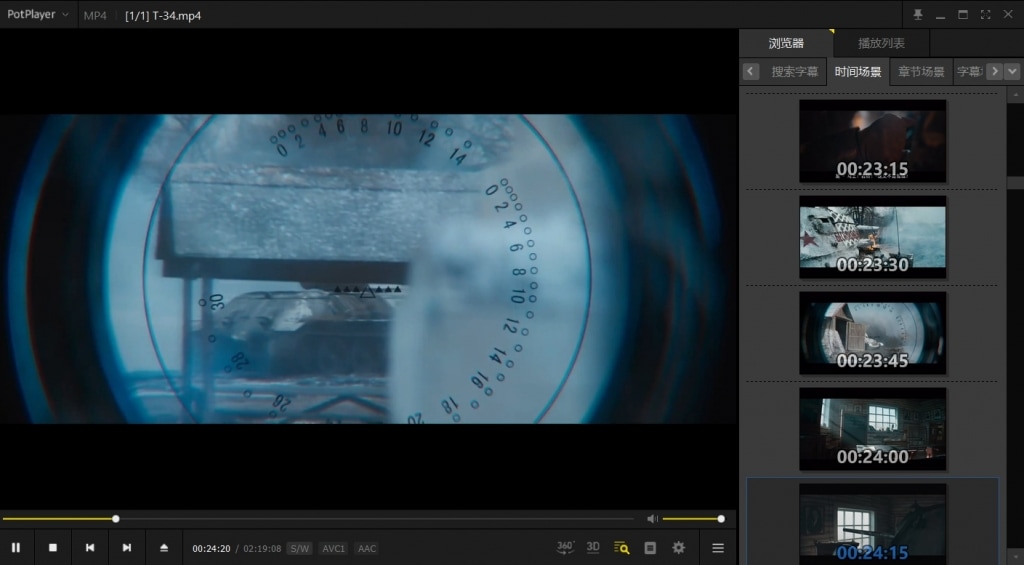Image resolution: width=1024 pixels, height=565 pixels.
Task: Jump to the 00:24:15 scene thumbnail
Action: tap(872, 524)
